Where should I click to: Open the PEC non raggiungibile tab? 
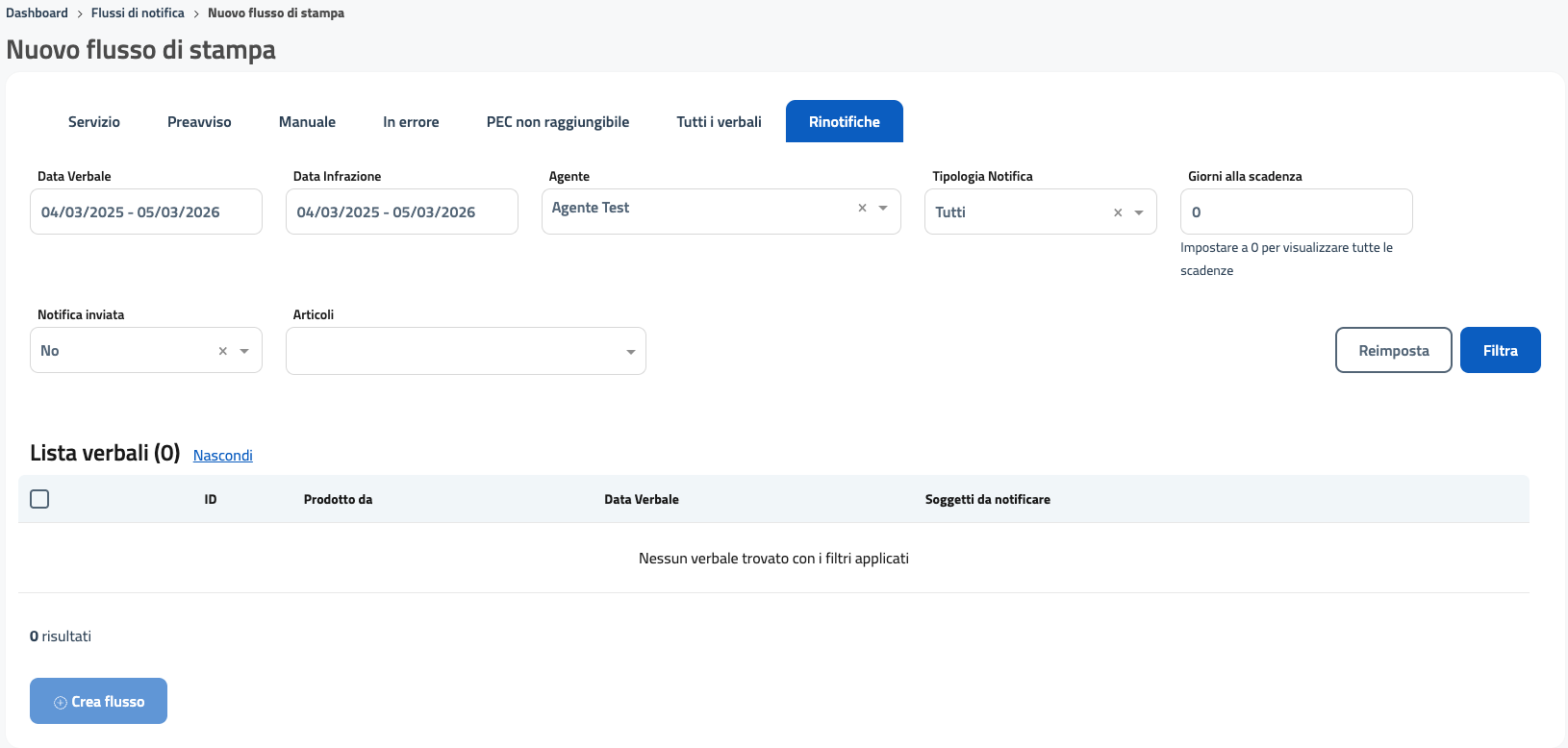pos(557,122)
